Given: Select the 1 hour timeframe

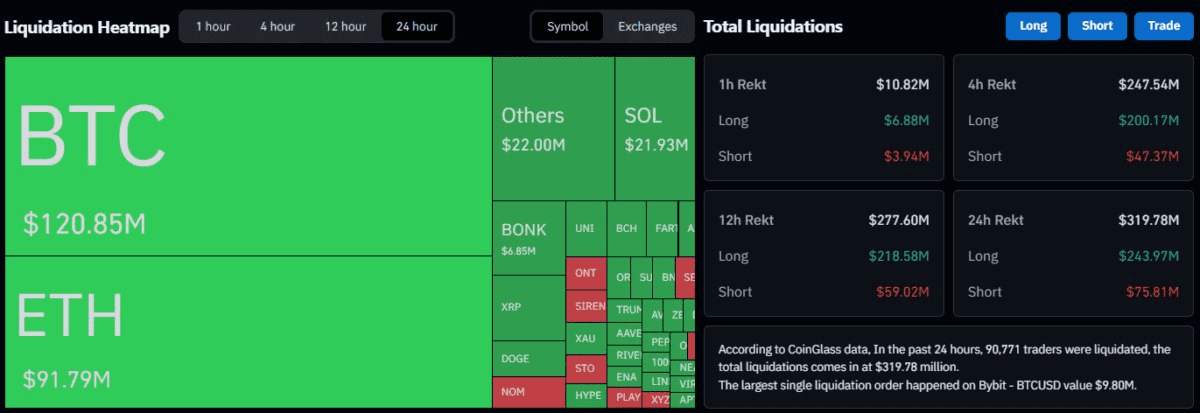Looking at the screenshot, I should click(214, 26).
